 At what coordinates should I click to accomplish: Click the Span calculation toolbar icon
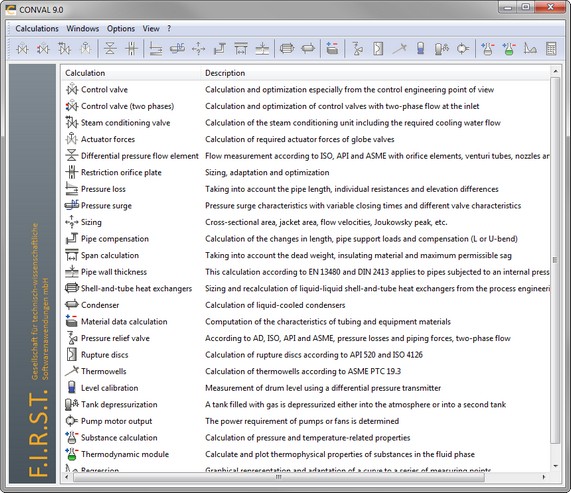241,48
